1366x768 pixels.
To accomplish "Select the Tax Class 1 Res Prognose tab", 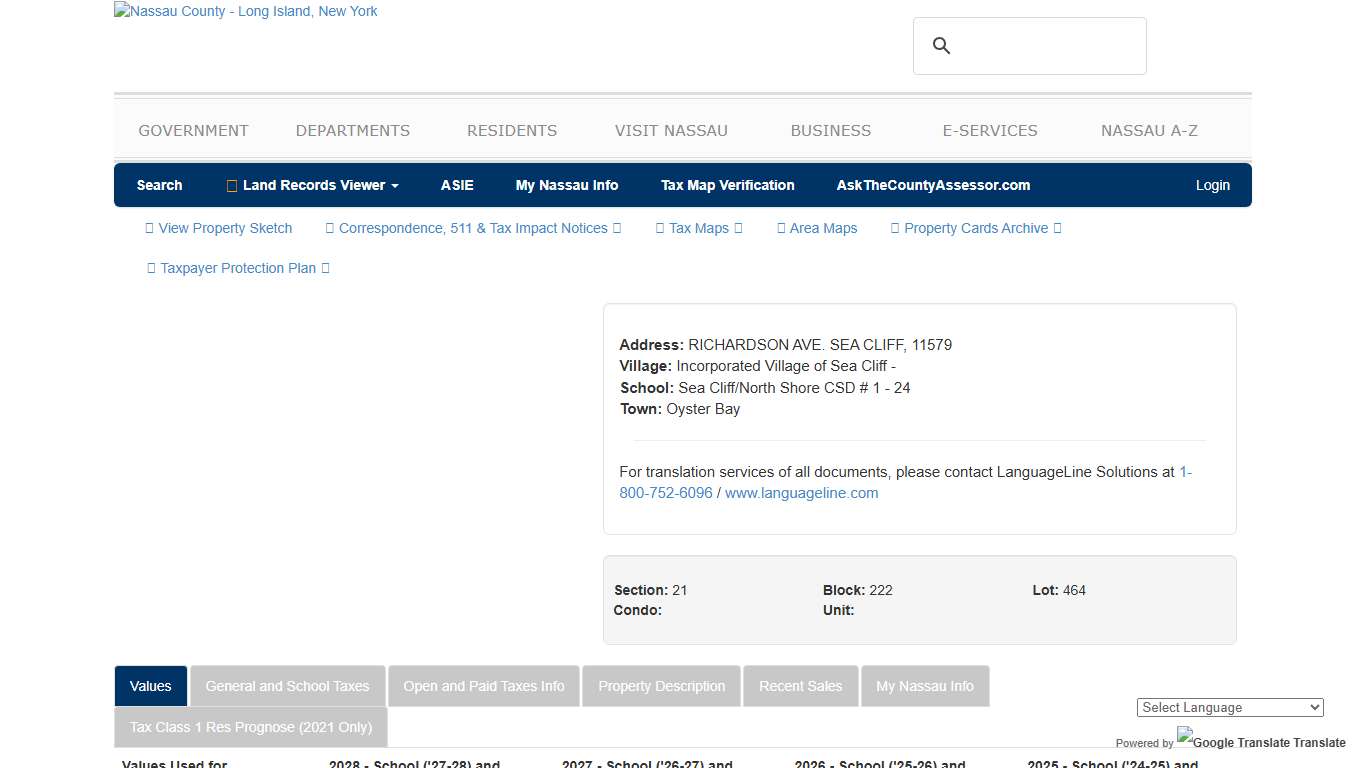I will point(250,727).
